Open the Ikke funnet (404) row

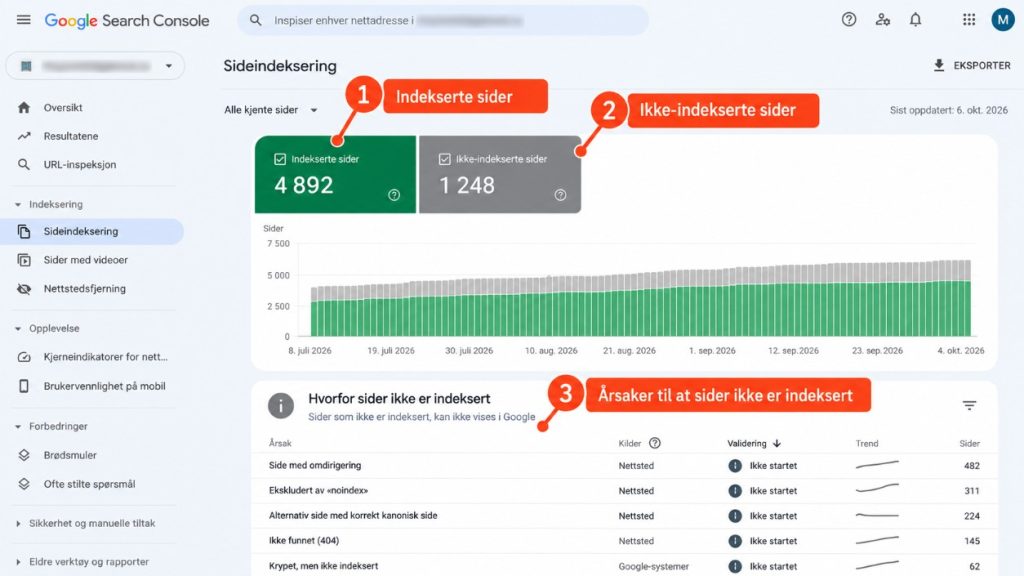[624, 541]
